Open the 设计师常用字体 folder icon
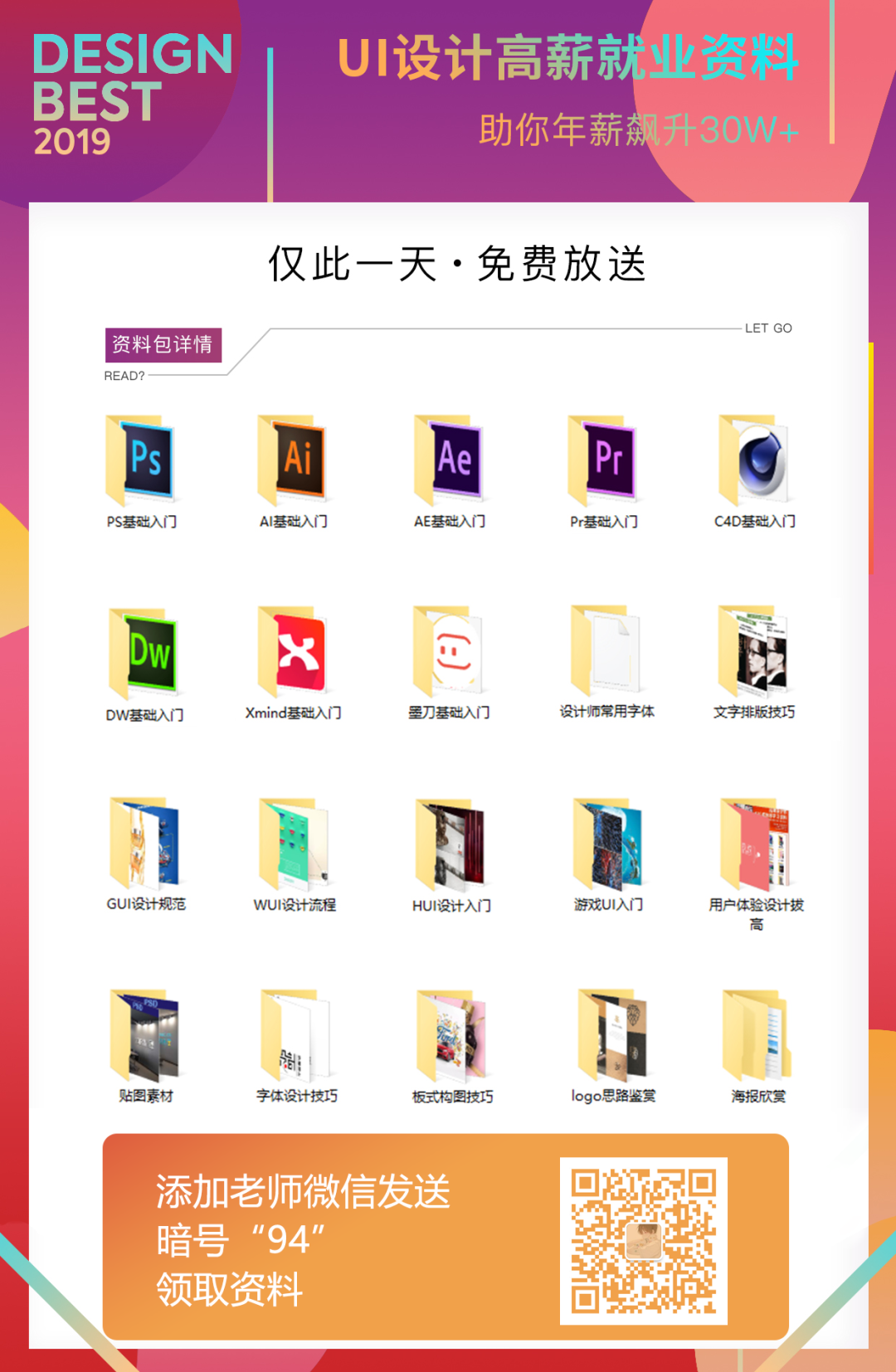 point(606,650)
